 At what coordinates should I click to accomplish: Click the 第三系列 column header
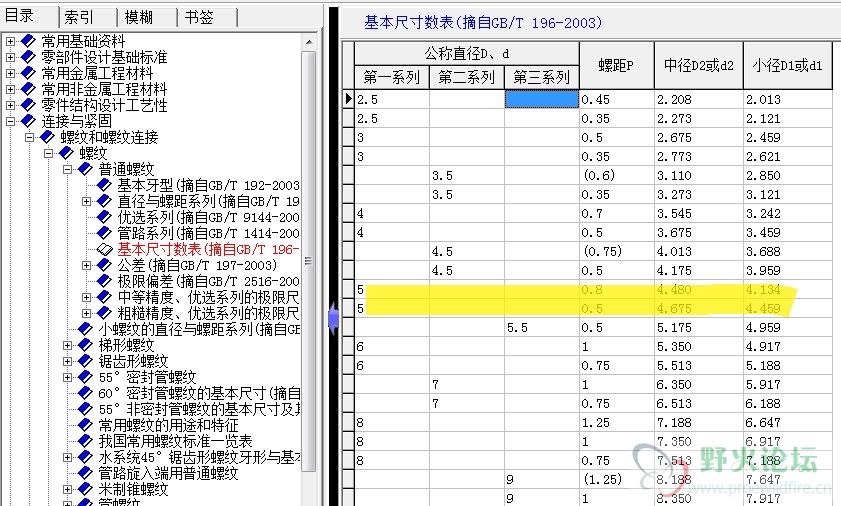click(x=542, y=77)
